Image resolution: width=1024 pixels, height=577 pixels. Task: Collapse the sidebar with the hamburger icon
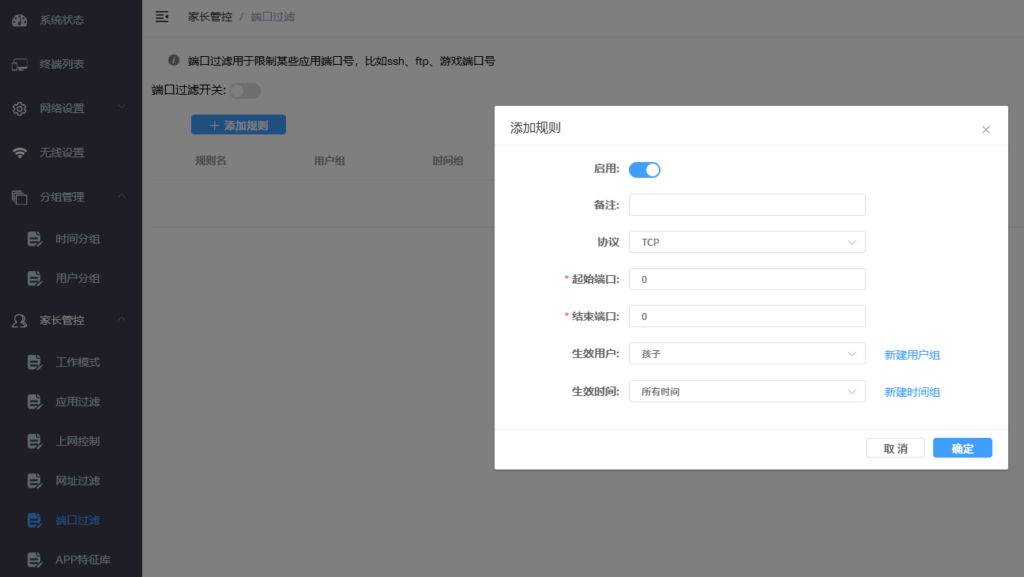coord(162,17)
